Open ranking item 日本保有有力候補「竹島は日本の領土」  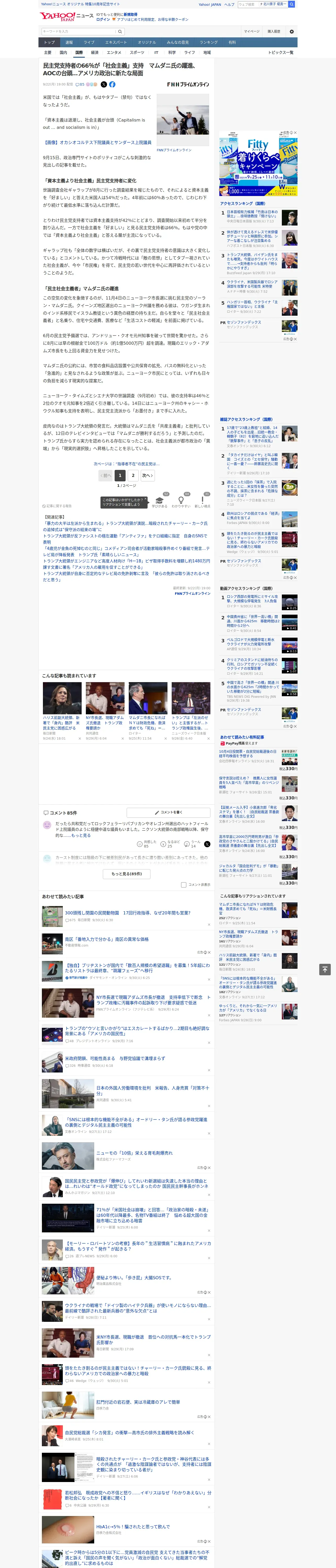click(x=253, y=214)
